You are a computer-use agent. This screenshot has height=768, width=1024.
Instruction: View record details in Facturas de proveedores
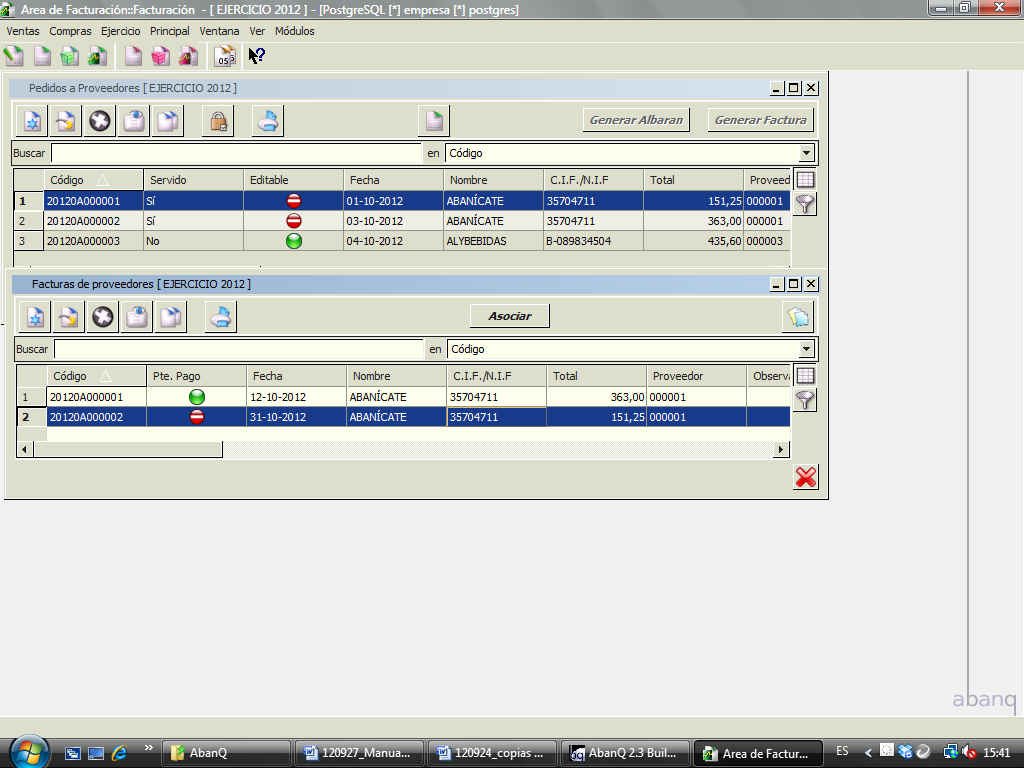[137, 317]
